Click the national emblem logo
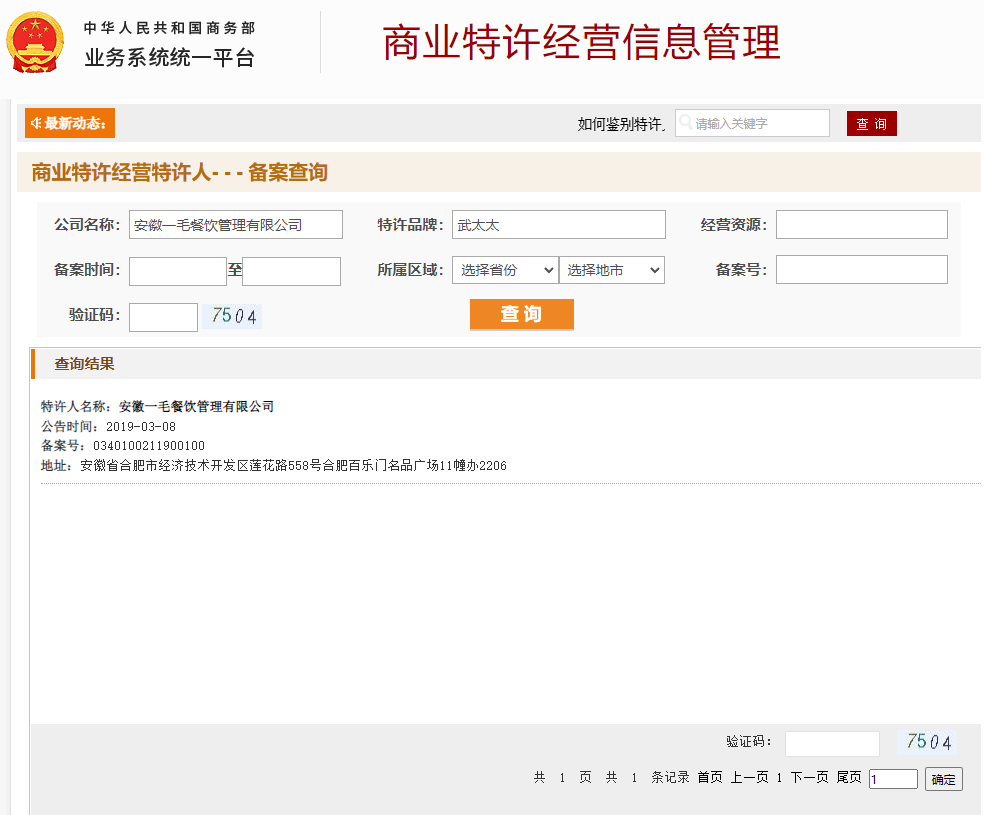Image resolution: width=984 pixels, height=815 pixels. pos(36,42)
